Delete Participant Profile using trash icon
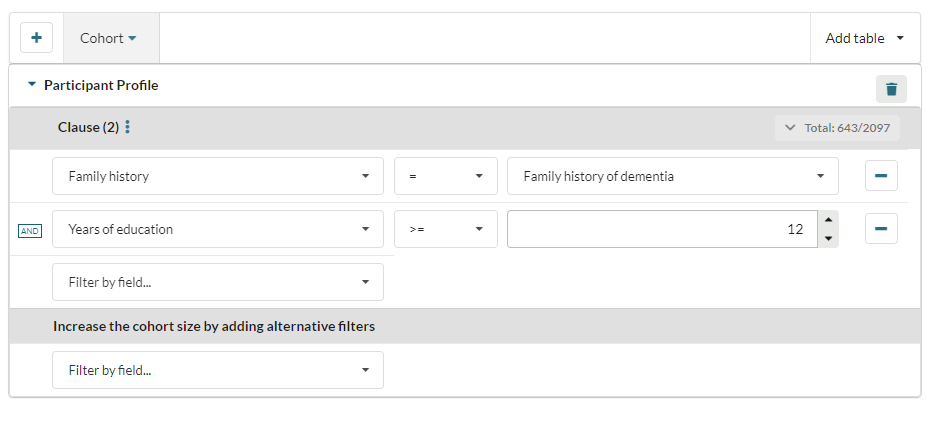 (891, 89)
